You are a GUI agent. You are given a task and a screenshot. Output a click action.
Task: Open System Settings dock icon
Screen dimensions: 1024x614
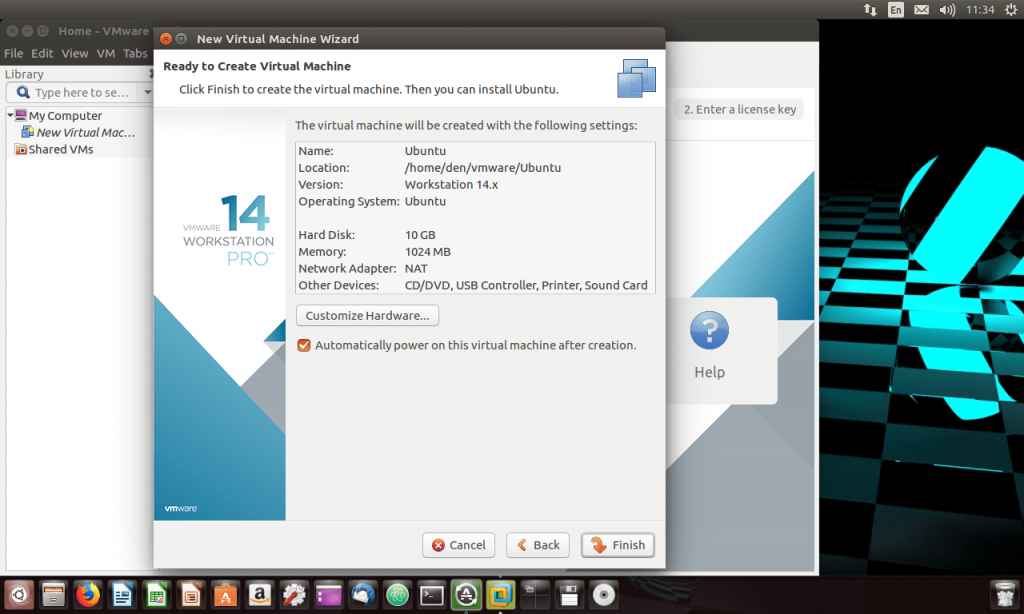click(x=294, y=595)
